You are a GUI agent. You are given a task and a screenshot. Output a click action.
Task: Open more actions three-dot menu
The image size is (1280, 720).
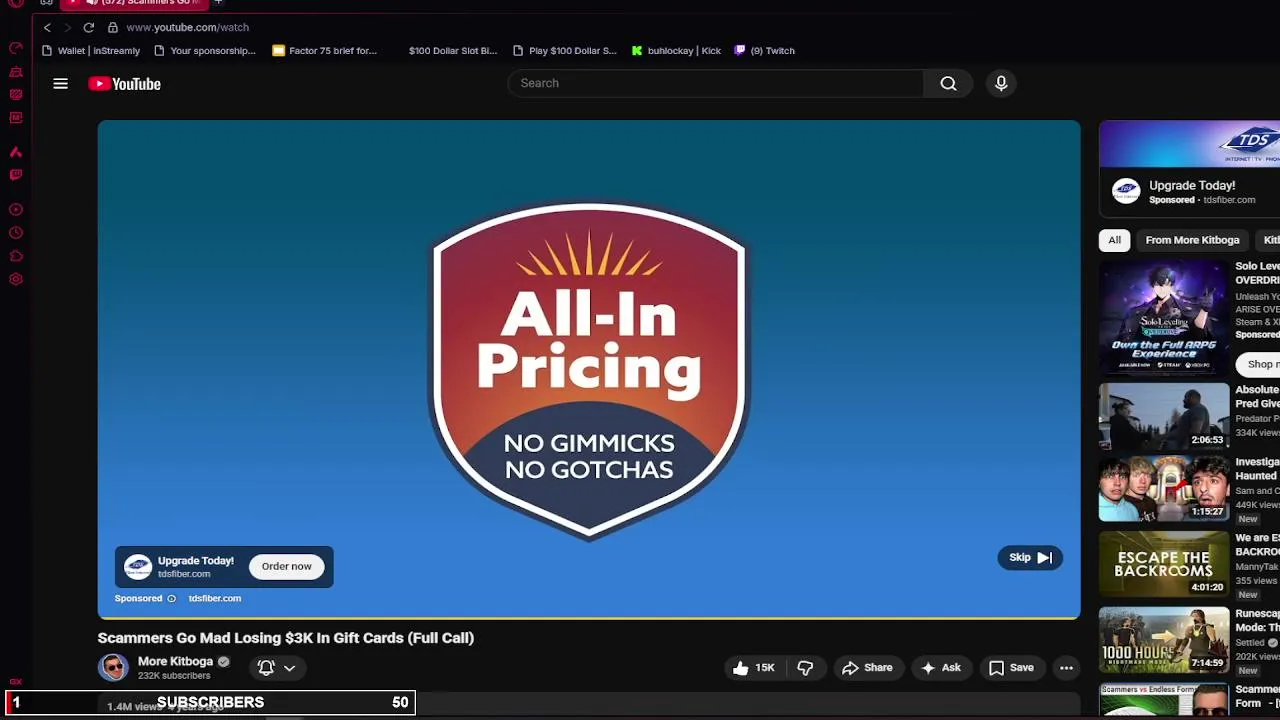point(1066,668)
